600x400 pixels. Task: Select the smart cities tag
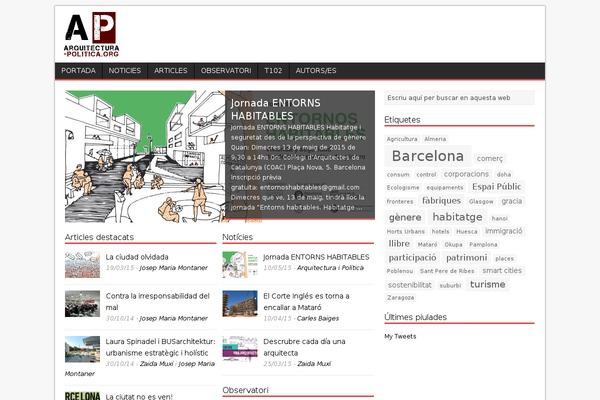[x=502, y=271]
